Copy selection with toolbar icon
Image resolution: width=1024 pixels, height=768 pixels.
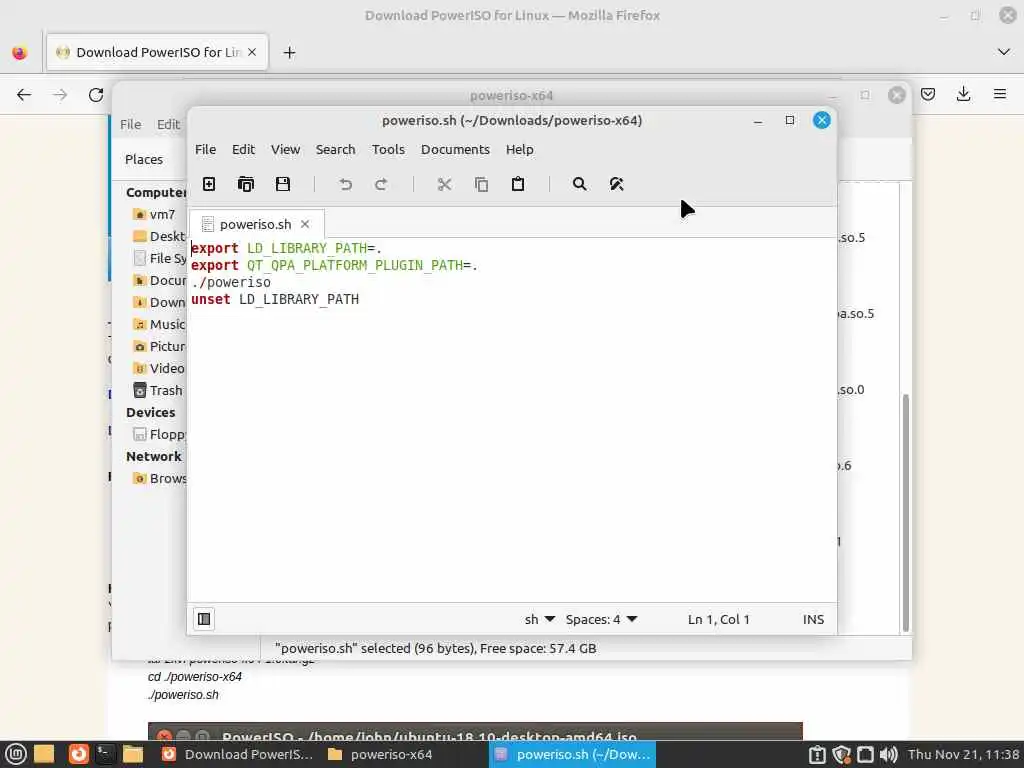coord(481,184)
